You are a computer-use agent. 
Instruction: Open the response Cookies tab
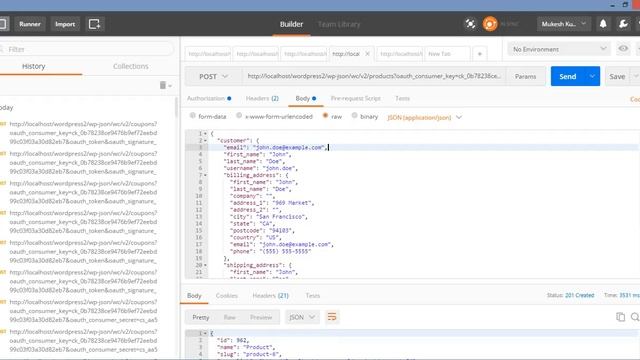tap(227, 296)
